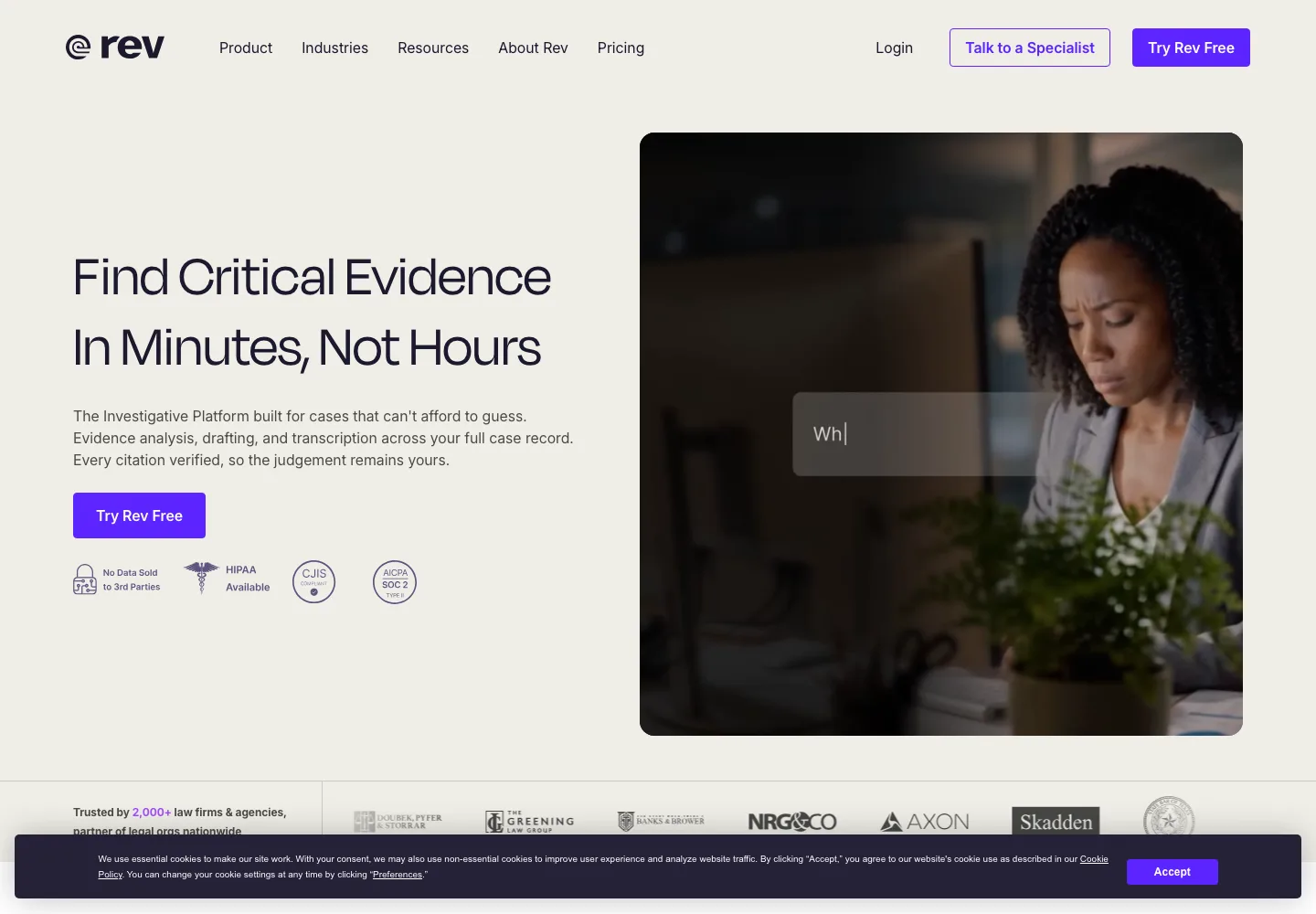Click the Login link
The width and height of the screenshot is (1316, 914).
[894, 48]
